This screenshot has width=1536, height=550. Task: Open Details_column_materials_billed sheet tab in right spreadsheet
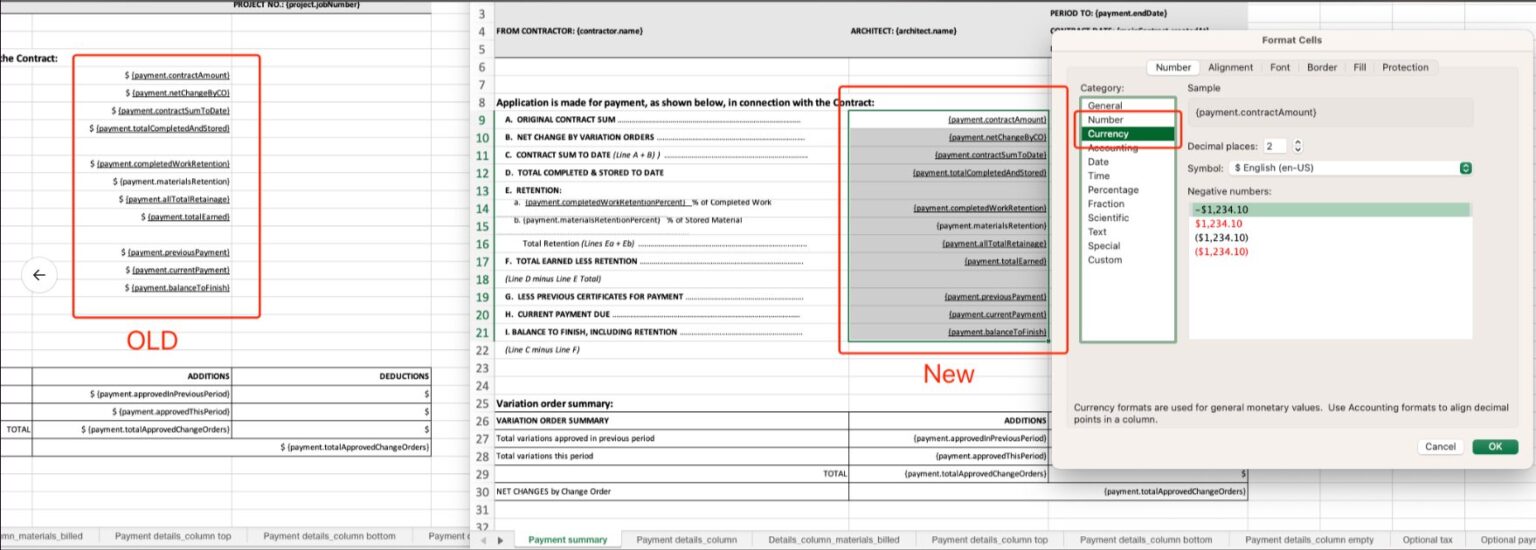[833, 540]
